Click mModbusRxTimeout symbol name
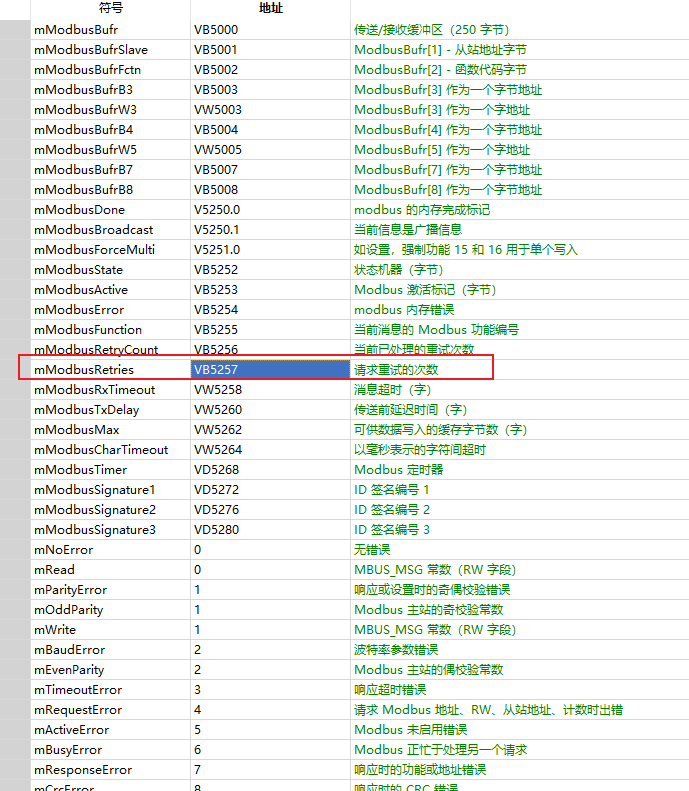 (x=94, y=390)
